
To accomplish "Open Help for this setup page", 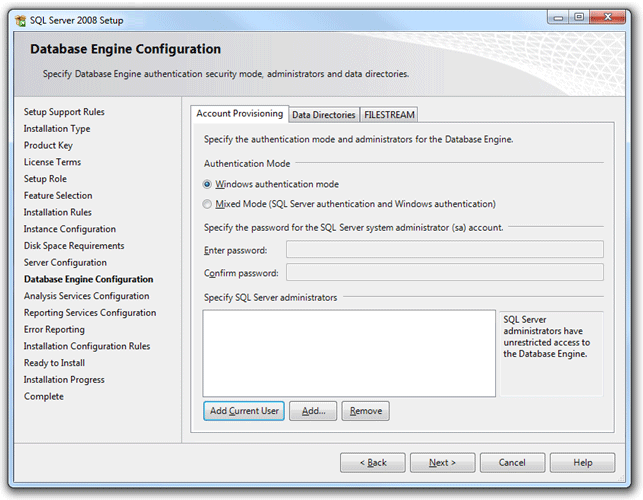I will [x=582, y=463].
